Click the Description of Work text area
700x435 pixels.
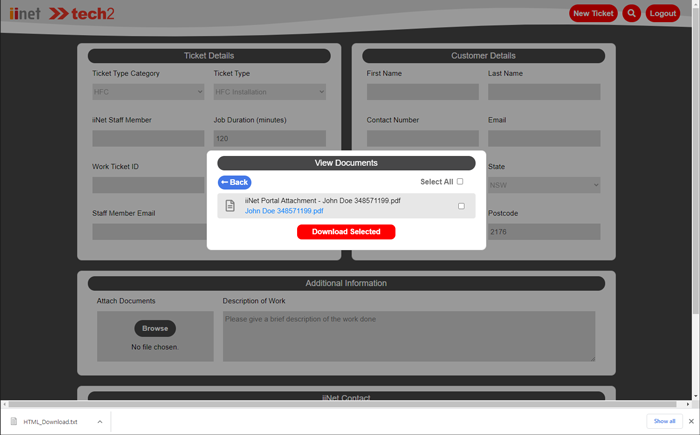click(409, 336)
